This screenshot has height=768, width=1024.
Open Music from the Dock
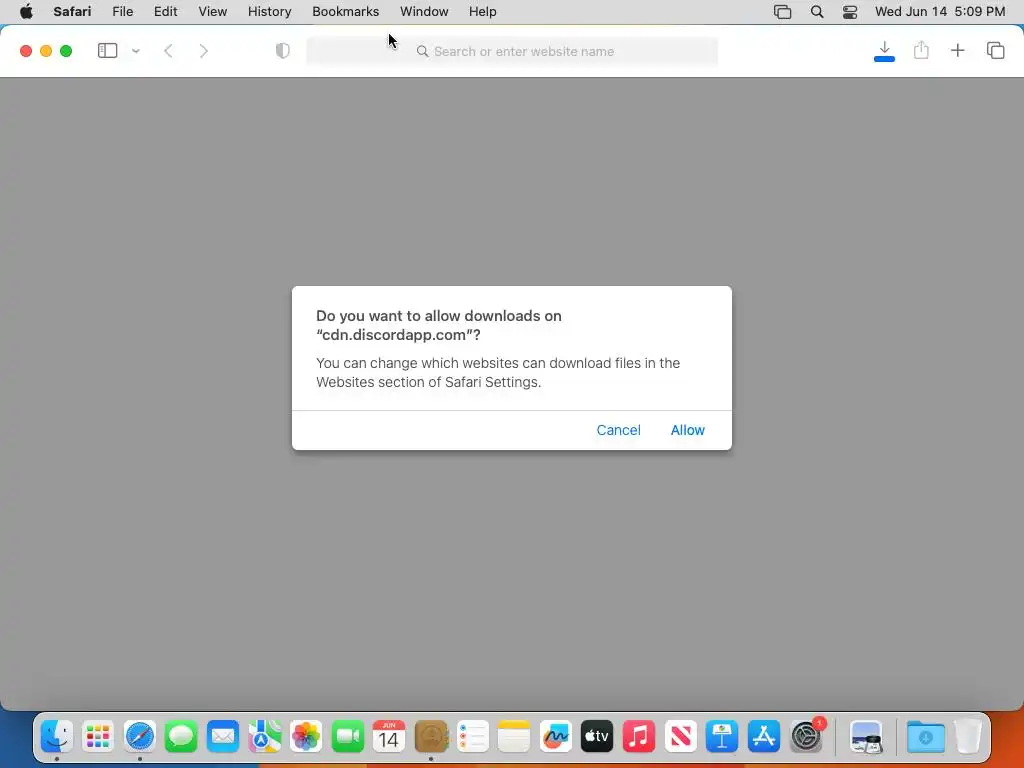click(639, 737)
